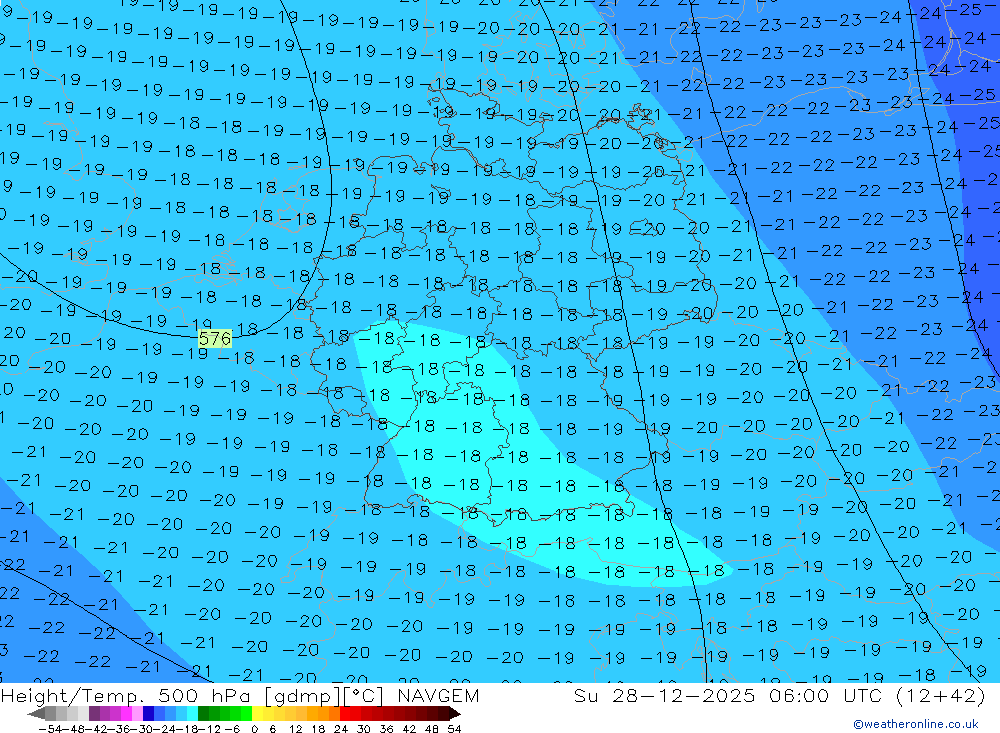This screenshot has height=733, width=1000.
Task: Select the dark purple -42 legend swatch
Action: tap(94, 713)
